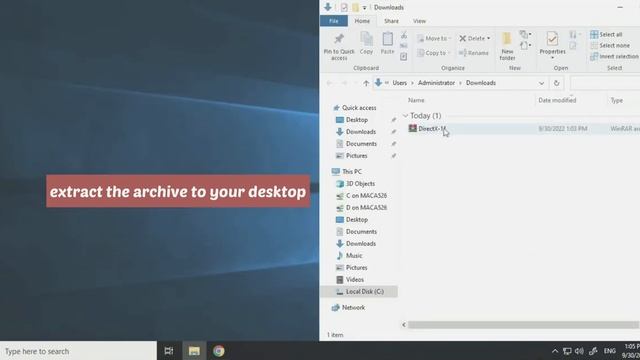Open the Move to dropdown
Image resolution: width=640 pixels, height=360 pixels.
tap(434, 38)
